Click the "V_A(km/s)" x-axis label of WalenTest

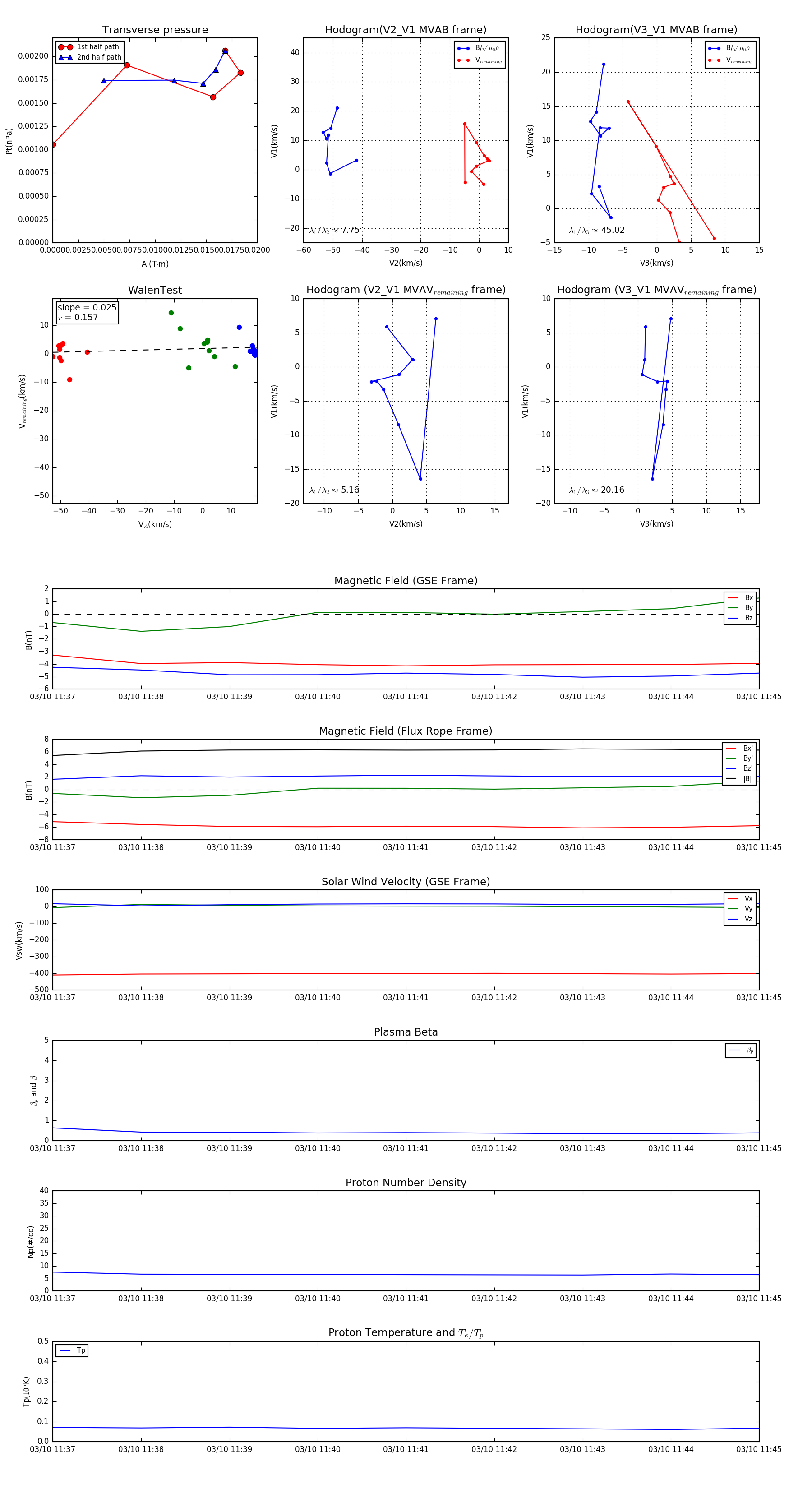coord(155,524)
